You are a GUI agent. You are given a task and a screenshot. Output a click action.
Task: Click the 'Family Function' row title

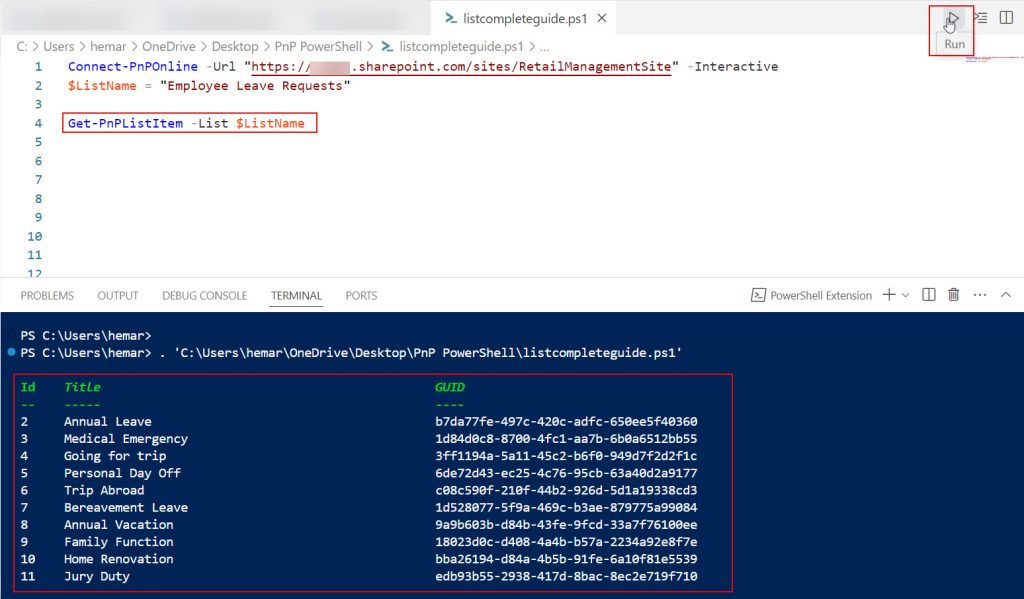click(119, 542)
